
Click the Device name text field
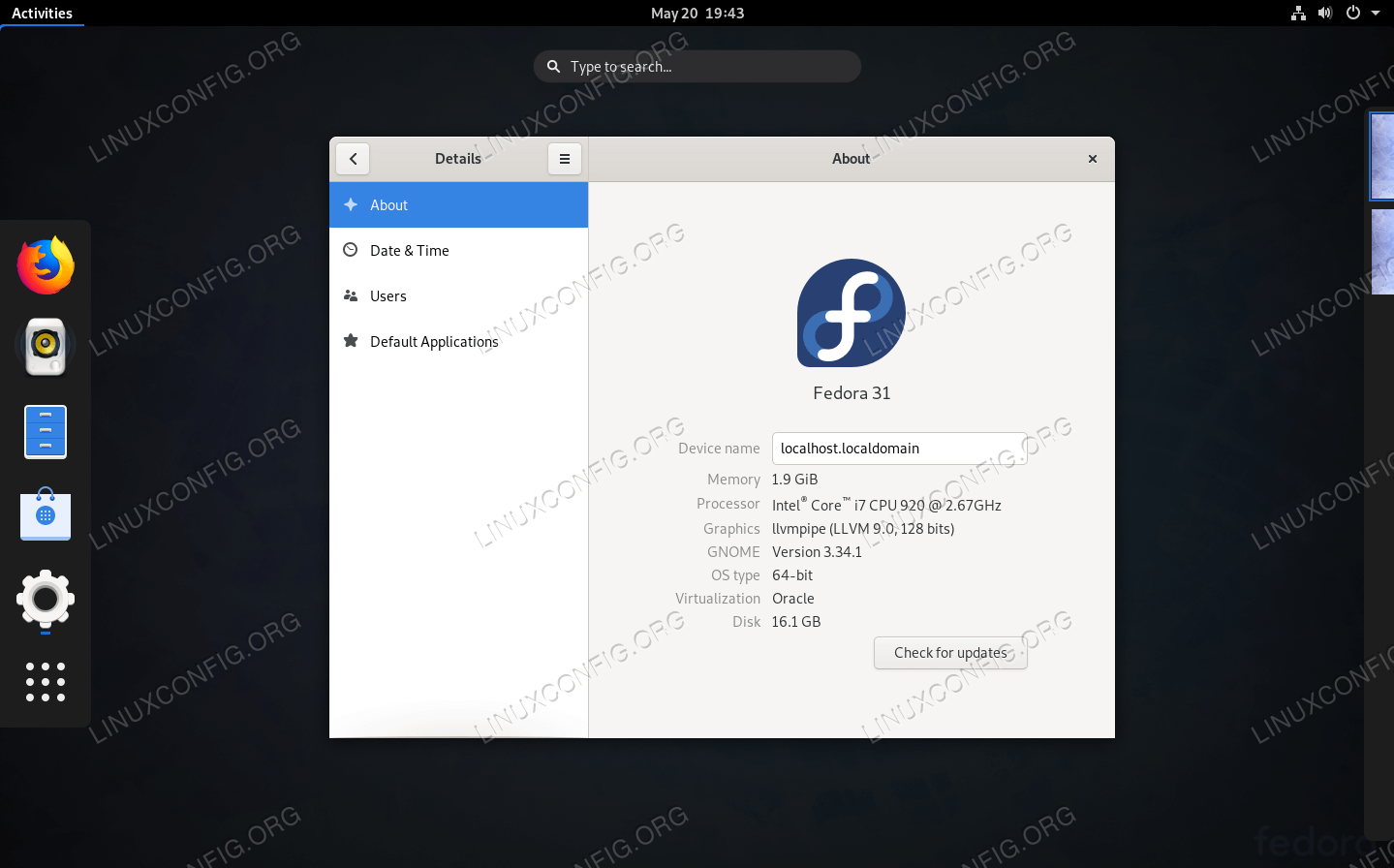point(899,449)
